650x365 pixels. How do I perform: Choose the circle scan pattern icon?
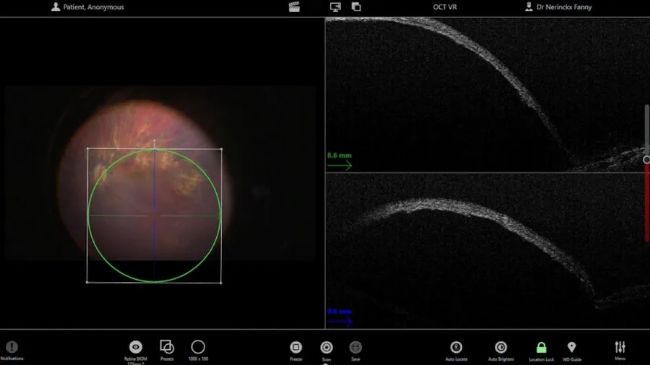(198, 347)
